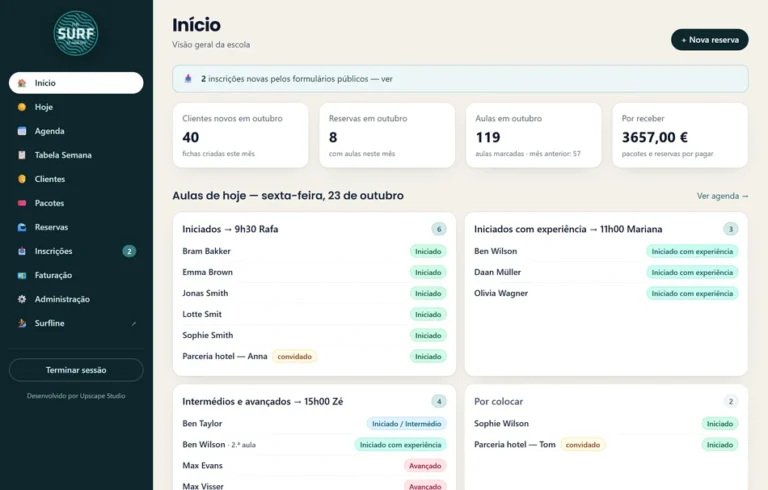Image resolution: width=768 pixels, height=490 pixels.
Task: Click the Parceria hotel — Tom entry
Action: click(515, 444)
